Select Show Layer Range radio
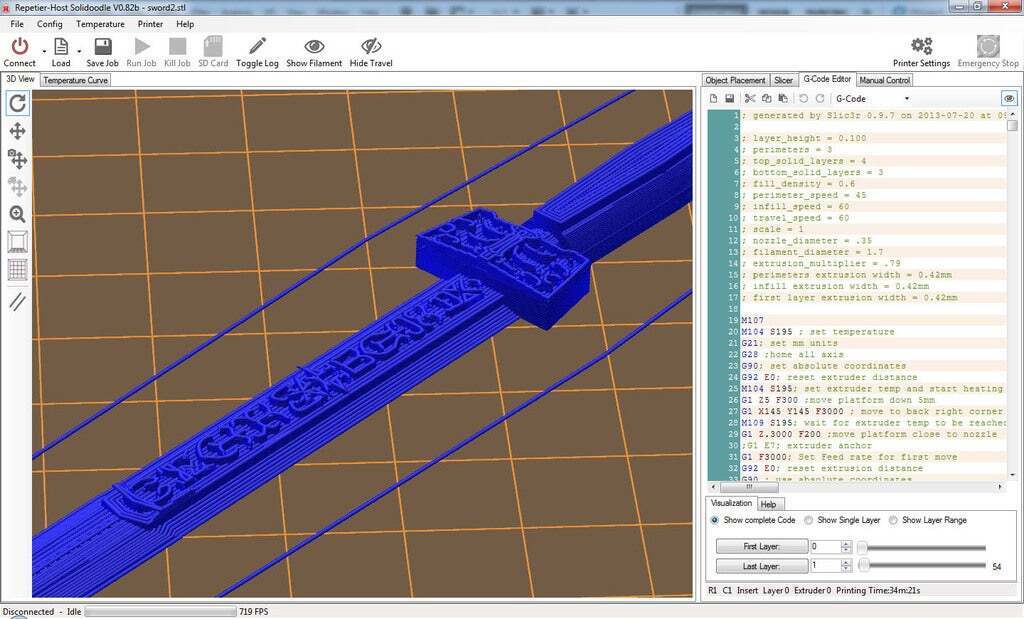 tap(893, 520)
